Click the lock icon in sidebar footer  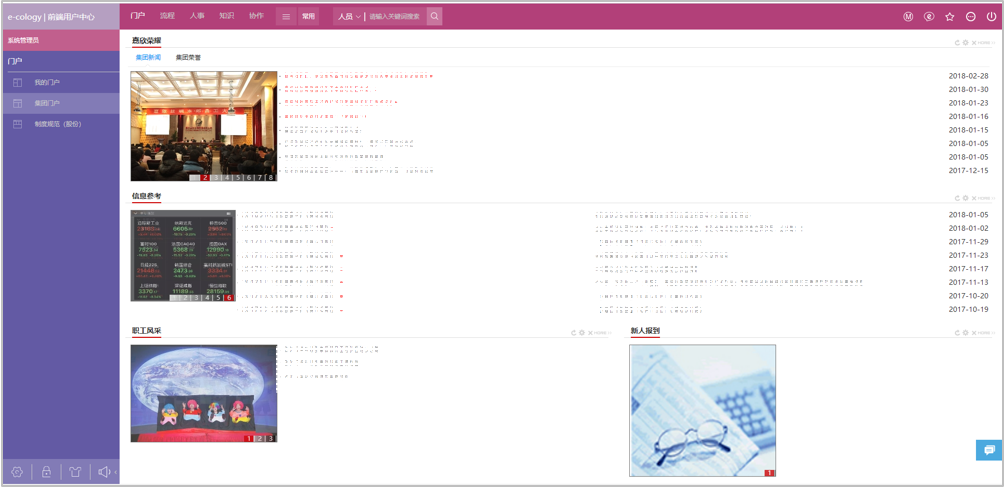(46, 472)
